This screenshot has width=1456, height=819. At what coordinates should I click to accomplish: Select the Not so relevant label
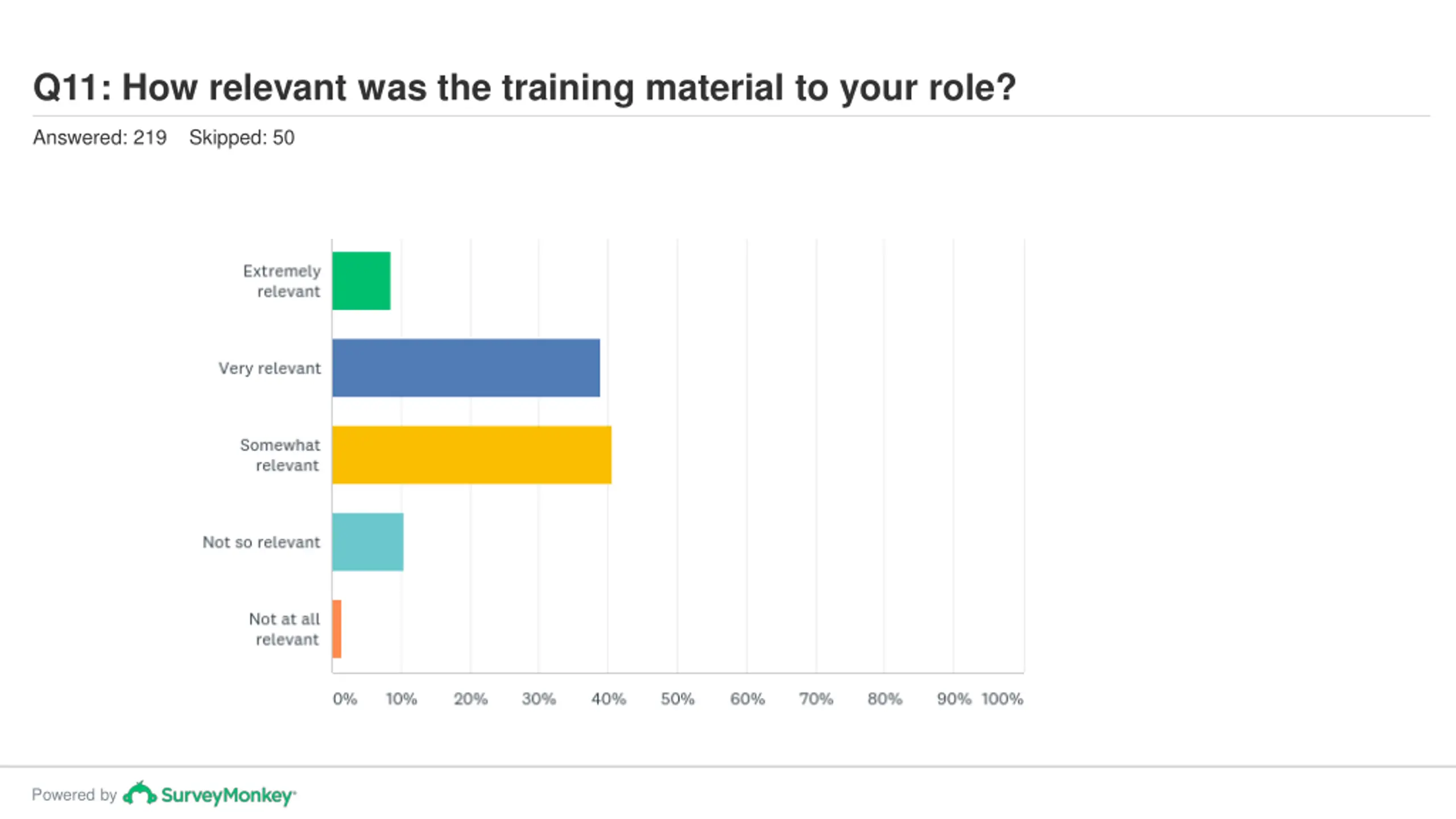[x=262, y=542]
